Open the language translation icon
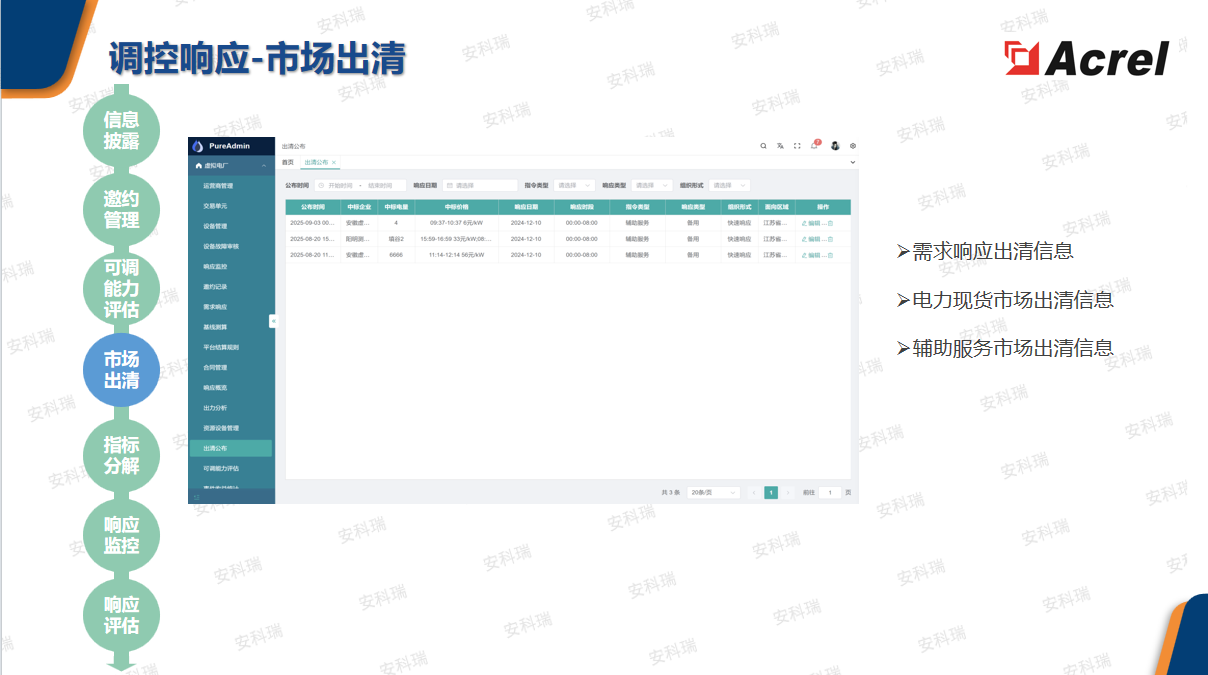The height and width of the screenshot is (675, 1208). tap(780, 146)
